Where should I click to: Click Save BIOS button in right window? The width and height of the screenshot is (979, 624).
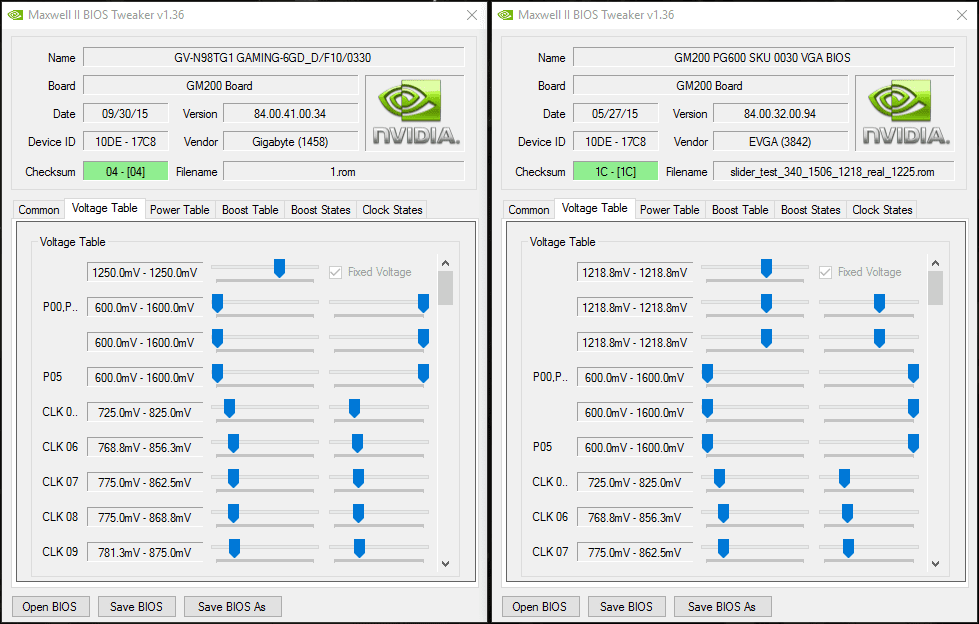coord(626,607)
